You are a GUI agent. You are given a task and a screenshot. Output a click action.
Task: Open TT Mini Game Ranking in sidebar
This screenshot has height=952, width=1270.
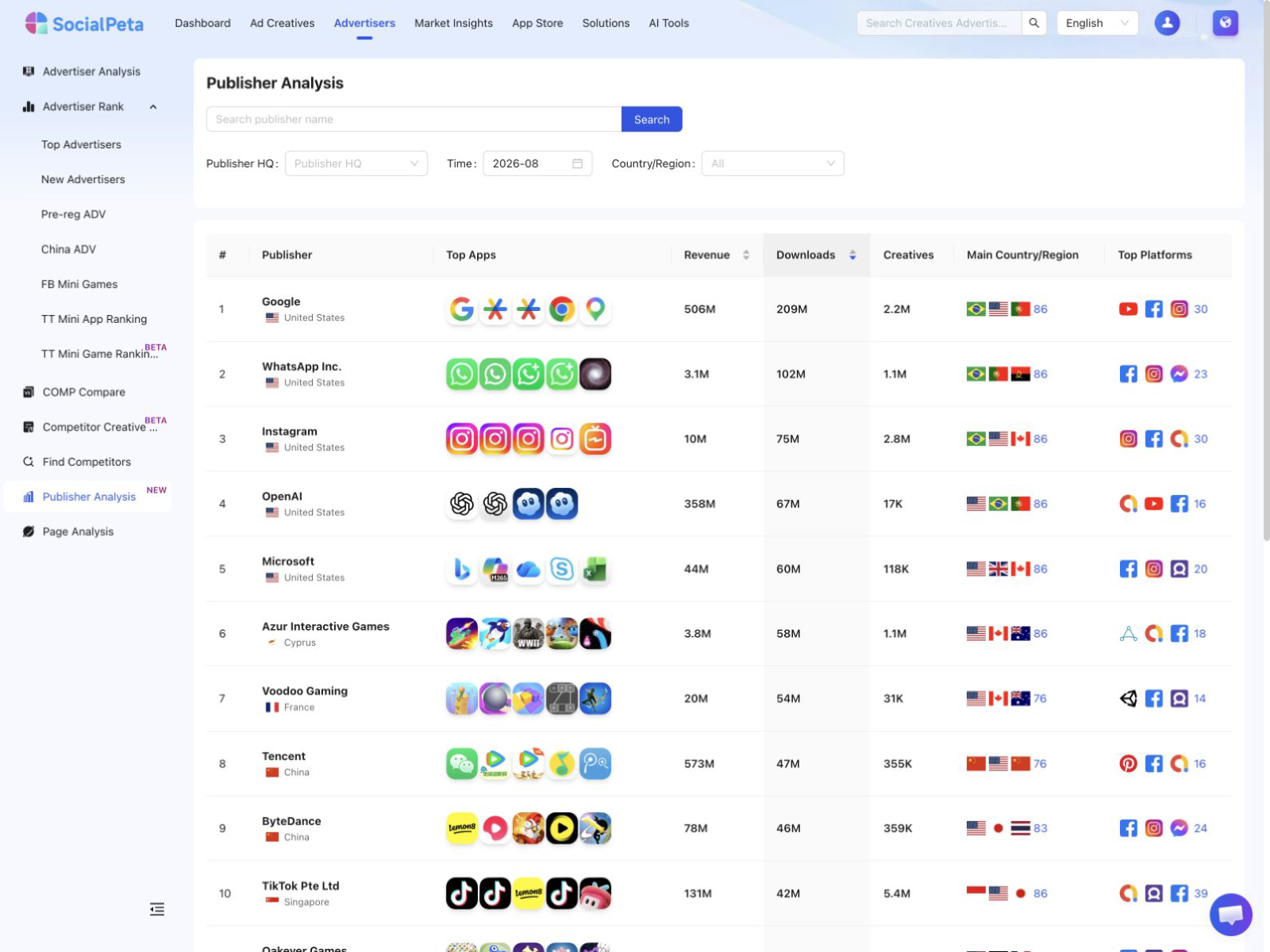tap(99, 354)
